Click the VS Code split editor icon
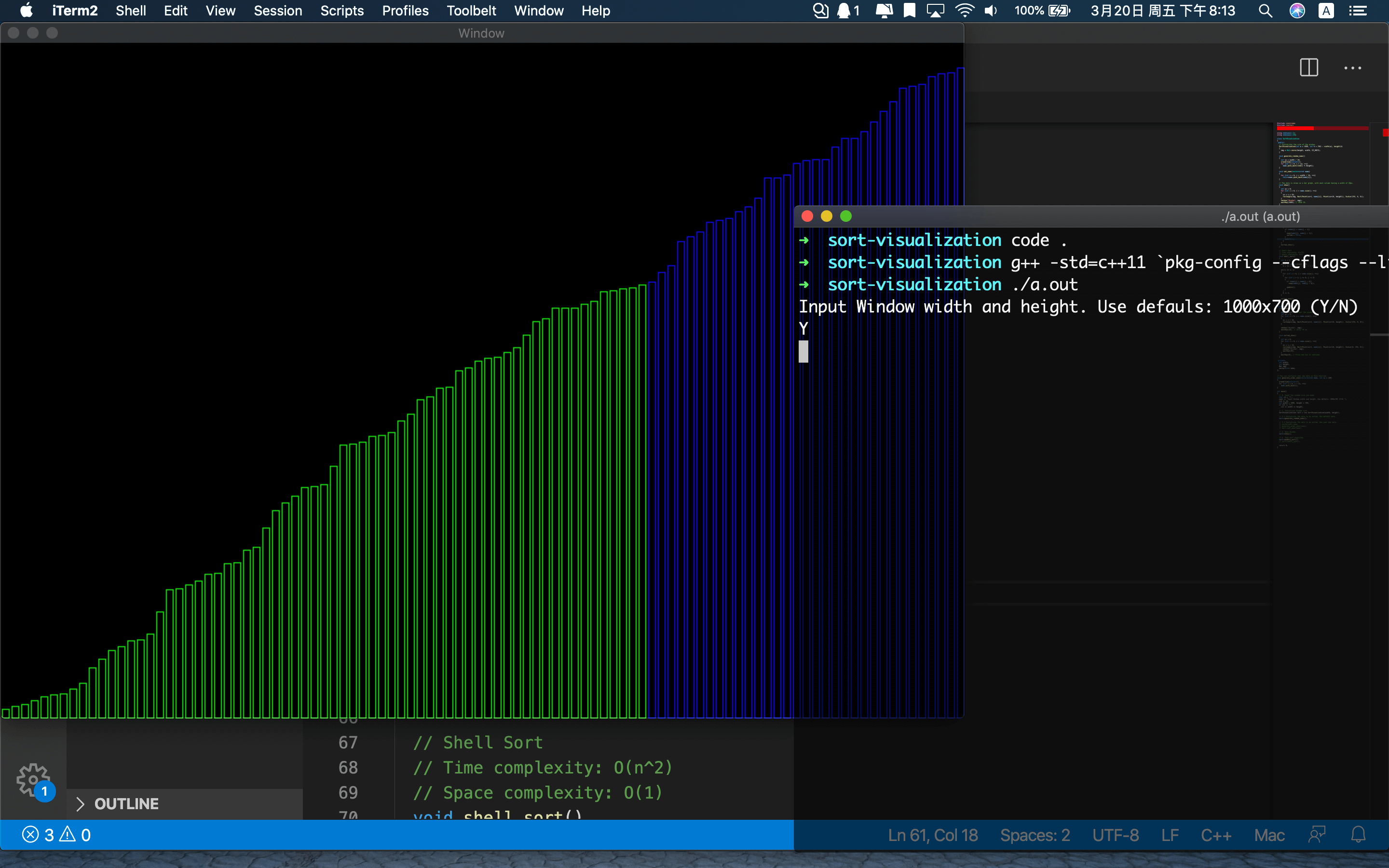 (x=1308, y=68)
